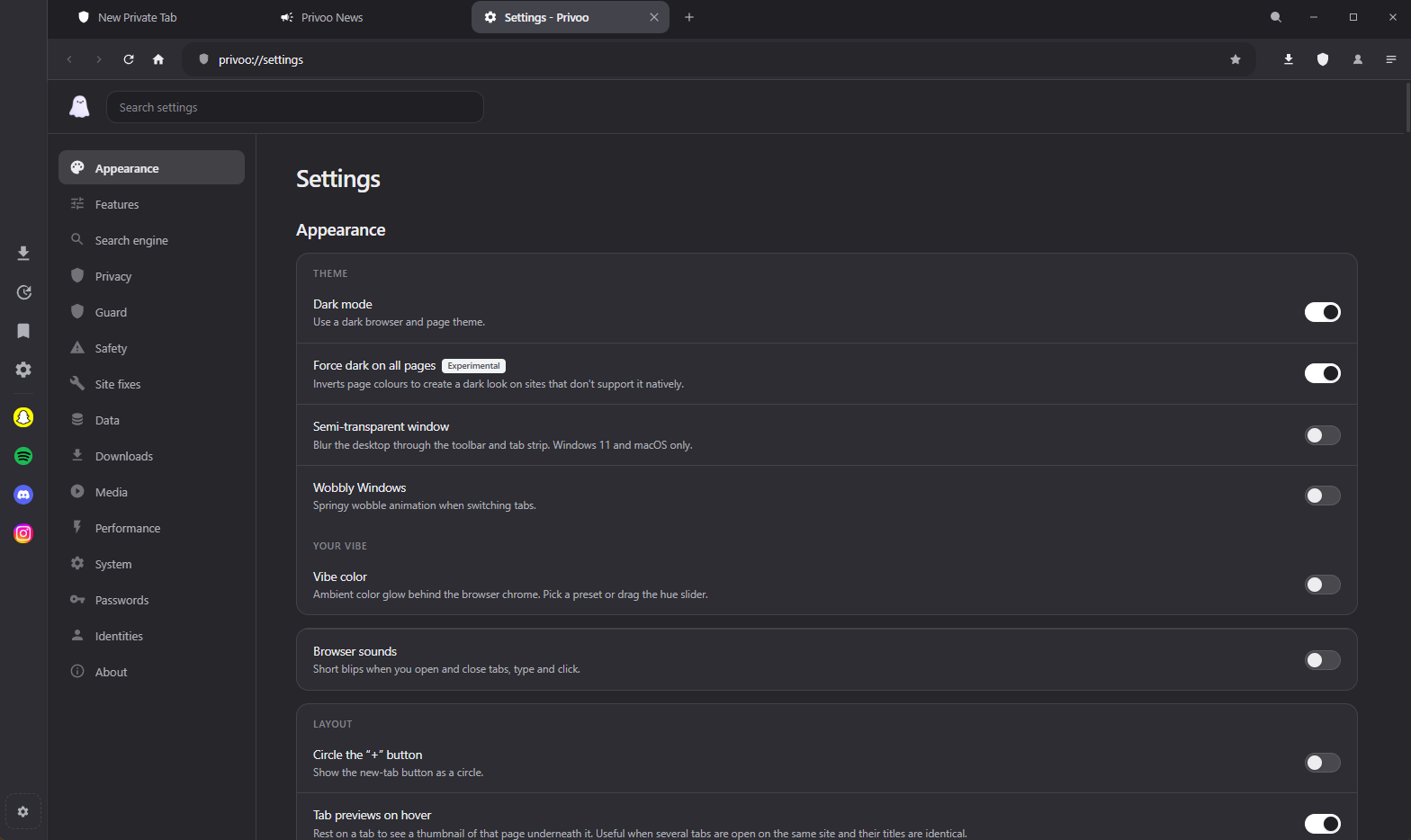Open Identities settings section

151,636
